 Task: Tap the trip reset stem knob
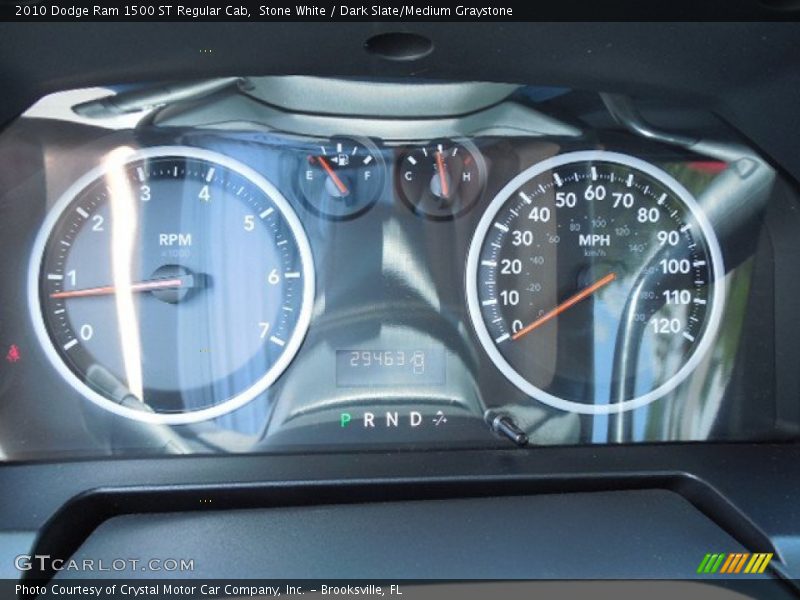[x=509, y=428]
